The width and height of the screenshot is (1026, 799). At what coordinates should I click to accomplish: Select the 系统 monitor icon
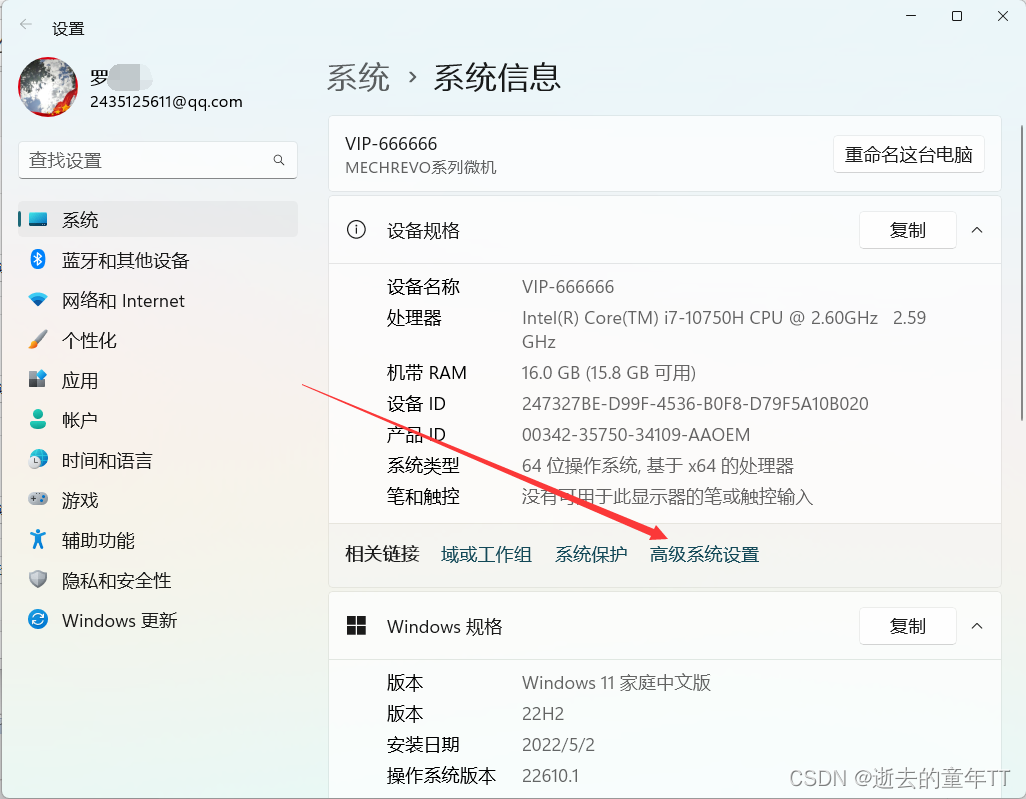(x=38, y=219)
